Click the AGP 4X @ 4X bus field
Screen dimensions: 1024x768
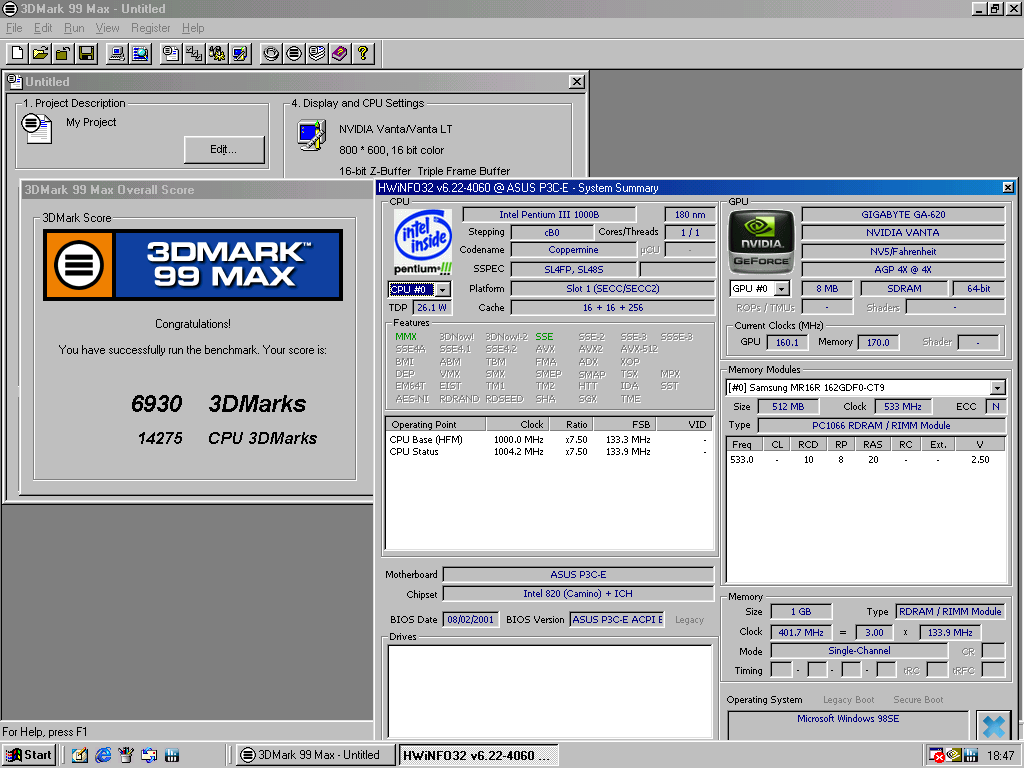click(903, 270)
